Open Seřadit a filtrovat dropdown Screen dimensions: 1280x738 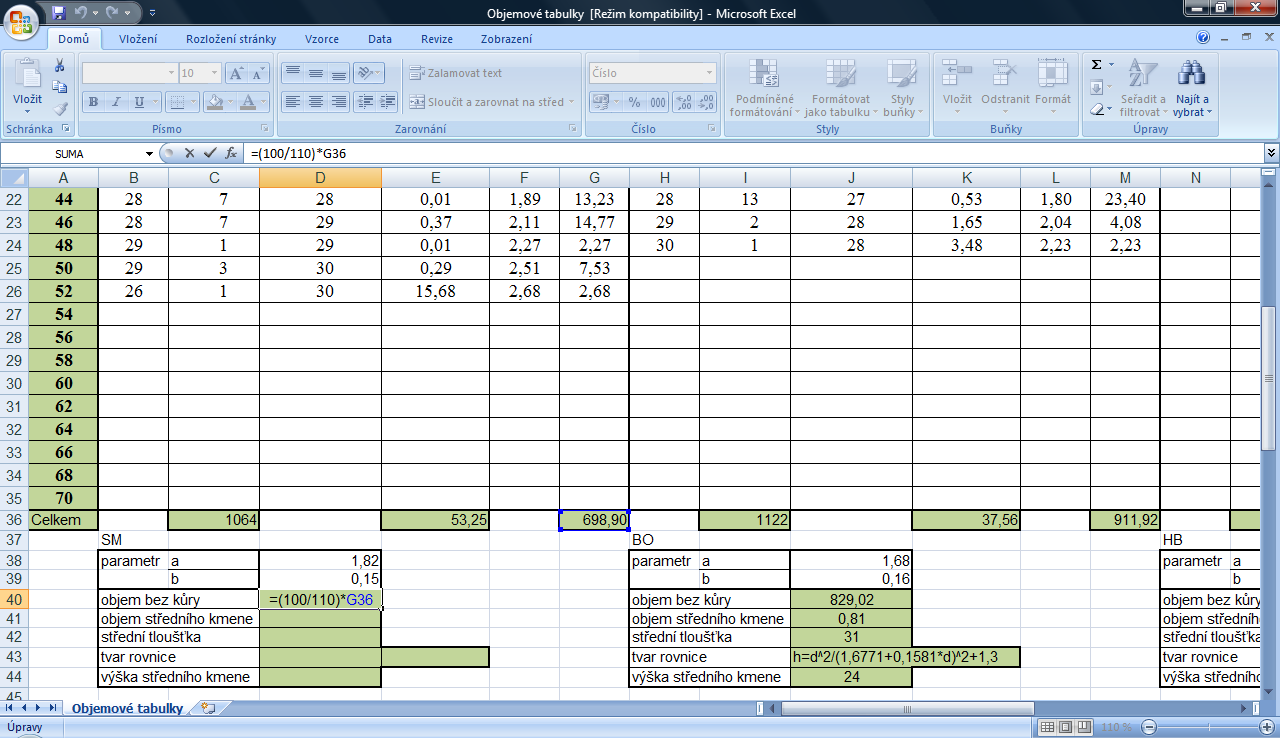[x=1142, y=88]
